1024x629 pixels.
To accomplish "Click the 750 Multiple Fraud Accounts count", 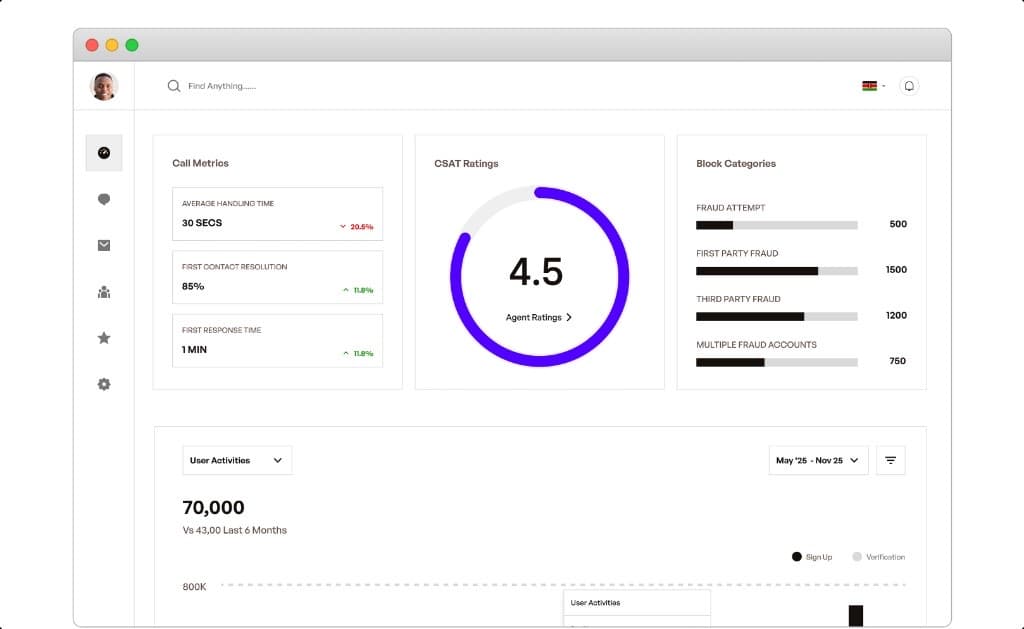I will [897, 361].
